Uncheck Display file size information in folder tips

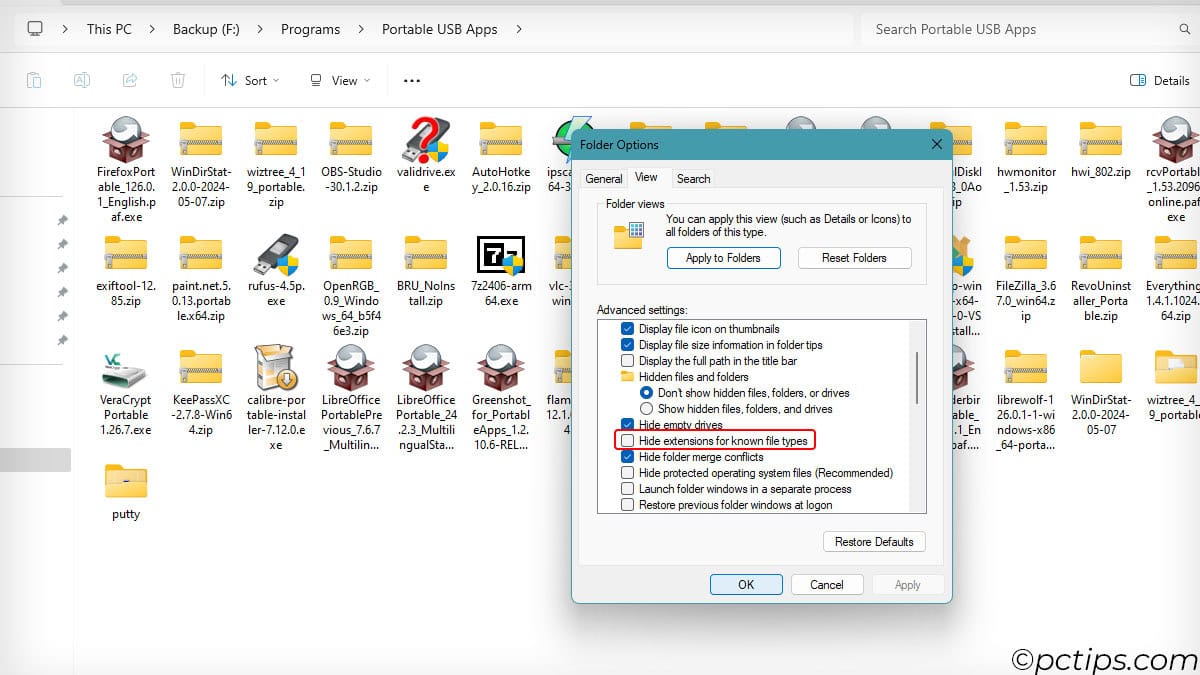627,345
